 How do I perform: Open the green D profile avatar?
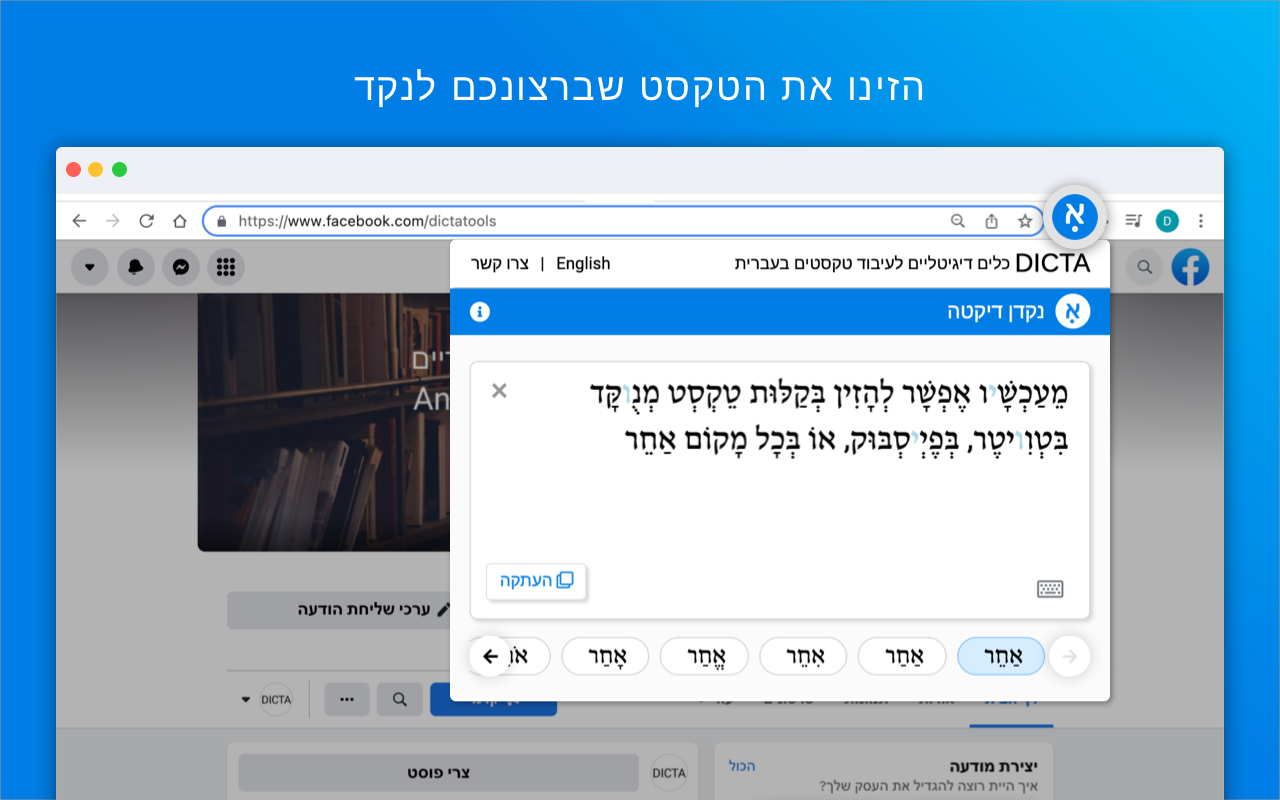(1167, 221)
